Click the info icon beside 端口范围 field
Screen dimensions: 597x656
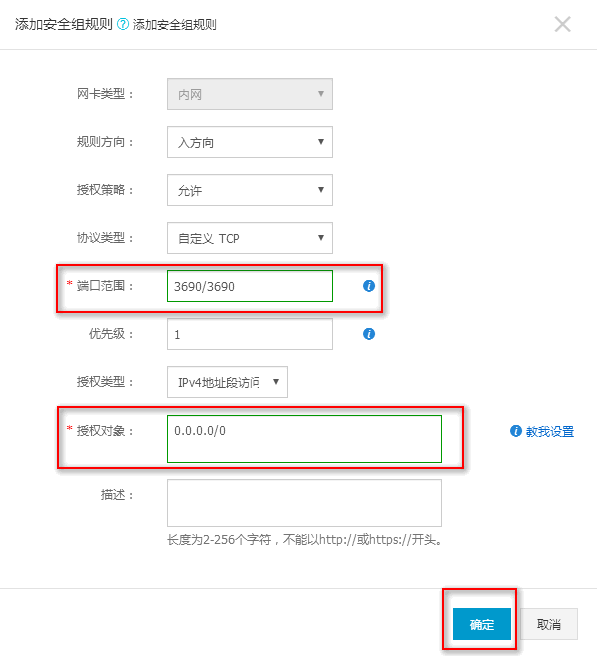369,286
